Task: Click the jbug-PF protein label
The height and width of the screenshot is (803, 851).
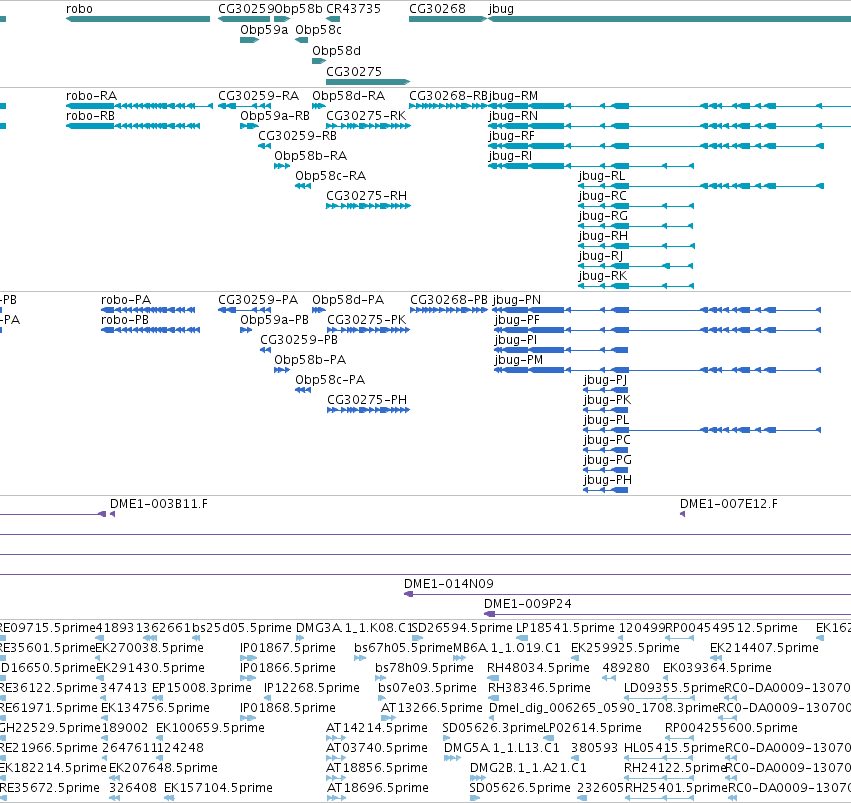Action: 517,320
